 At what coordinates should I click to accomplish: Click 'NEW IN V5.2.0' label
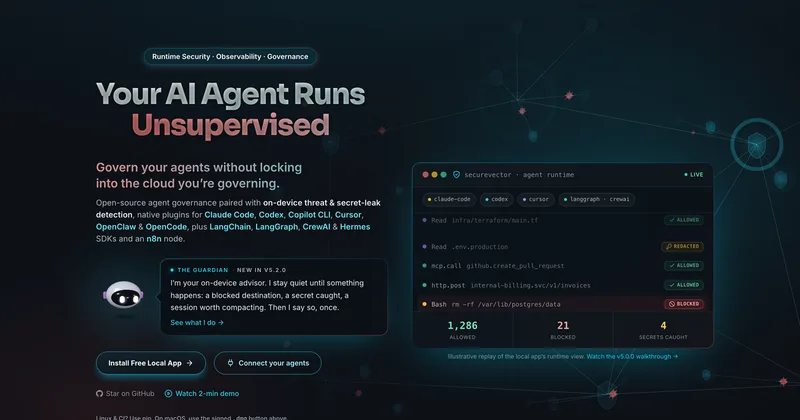[261, 270]
